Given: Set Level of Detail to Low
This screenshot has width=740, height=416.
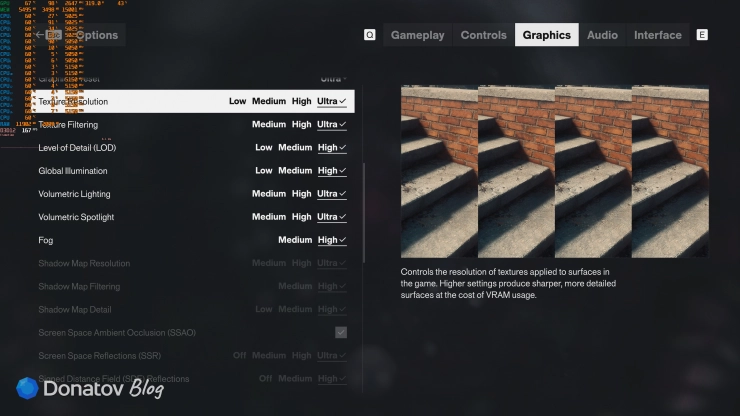Looking at the screenshot, I should tap(264, 147).
